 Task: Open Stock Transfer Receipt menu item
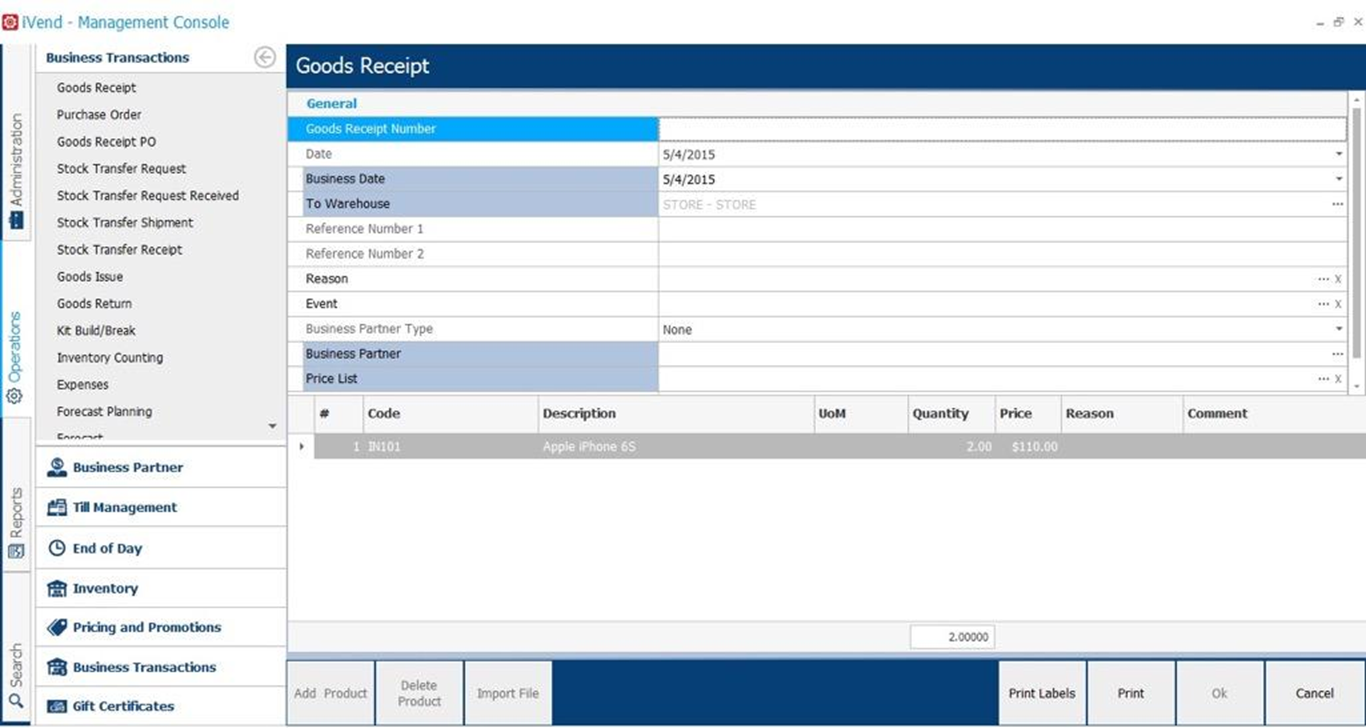coord(119,250)
